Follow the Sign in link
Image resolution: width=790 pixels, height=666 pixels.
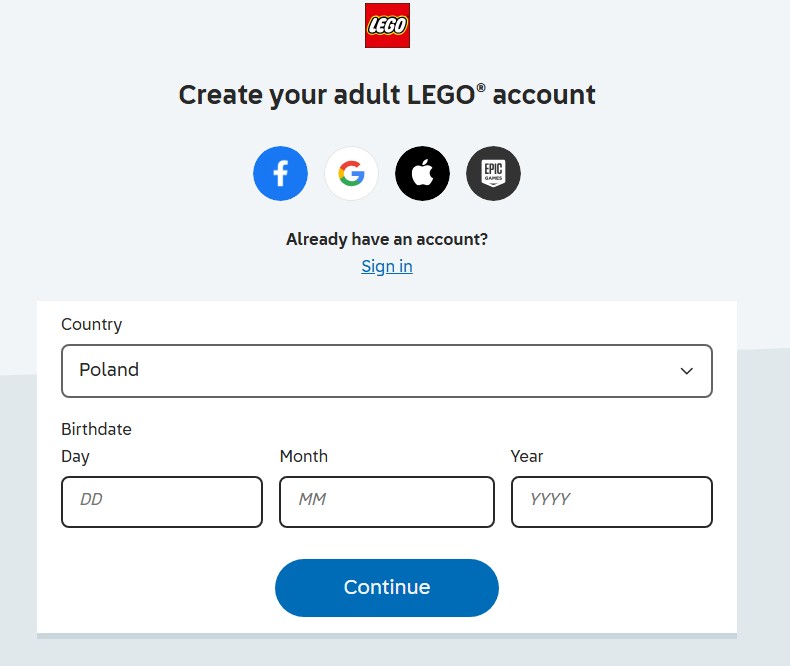[x=387, y=266]
